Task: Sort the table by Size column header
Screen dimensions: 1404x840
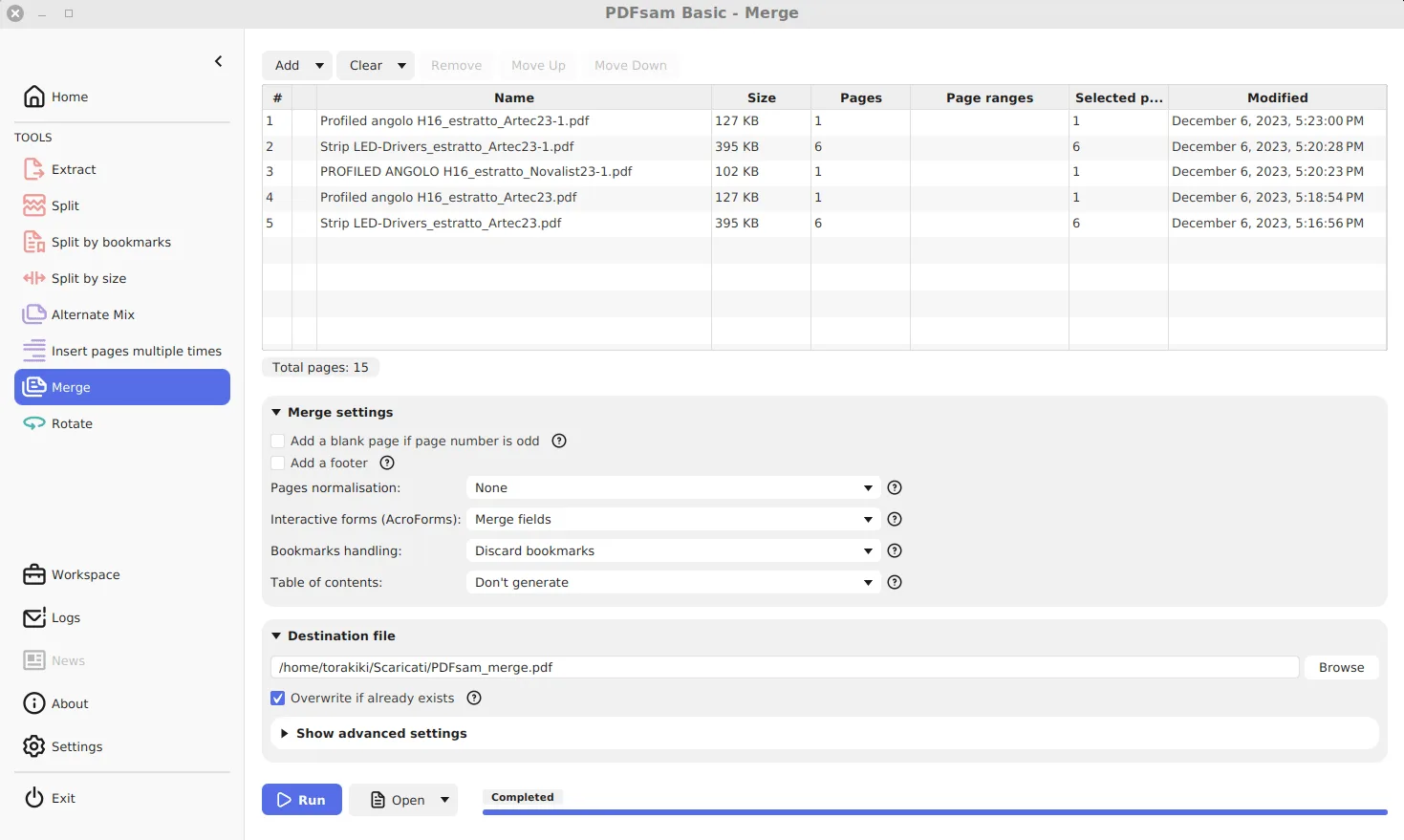Action: coord(761,97)
